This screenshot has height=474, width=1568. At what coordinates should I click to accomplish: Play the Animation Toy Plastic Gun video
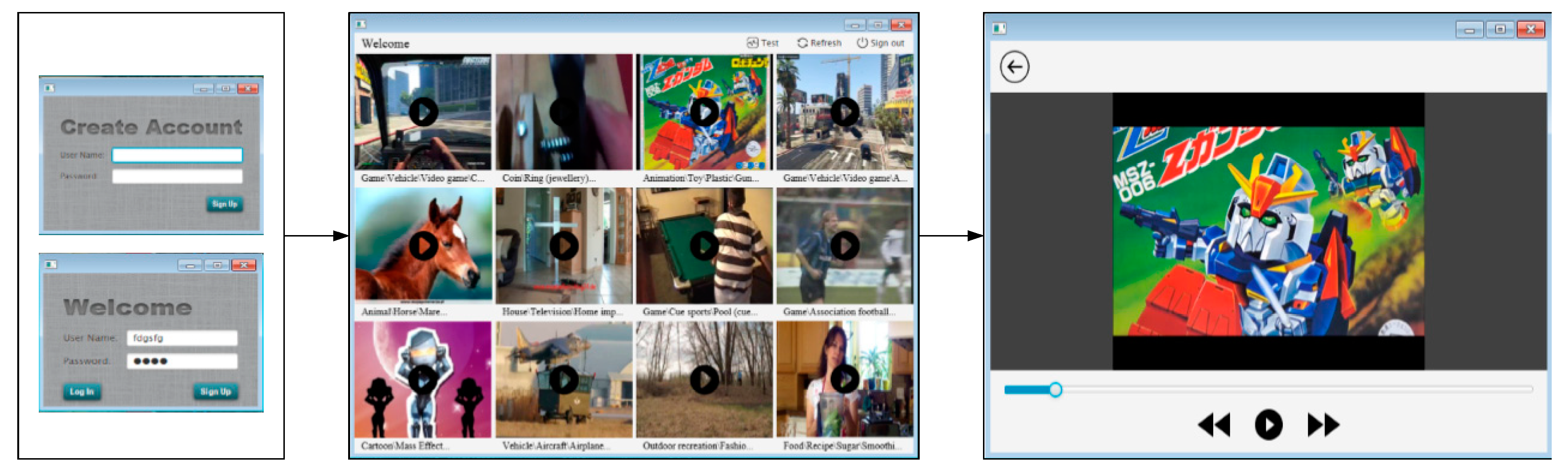(704, 112)
